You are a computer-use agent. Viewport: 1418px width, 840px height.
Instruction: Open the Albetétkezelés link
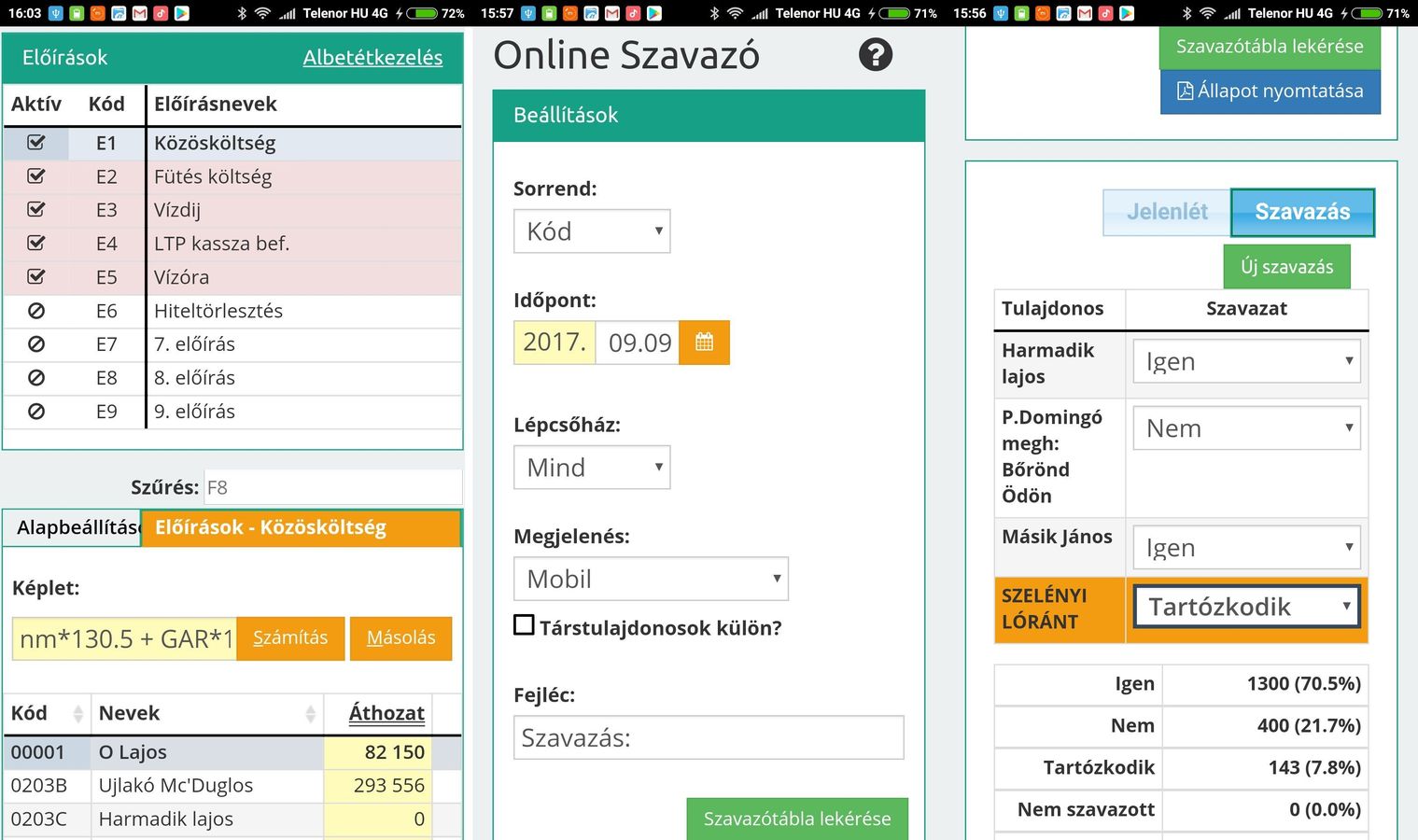[372, 58]
